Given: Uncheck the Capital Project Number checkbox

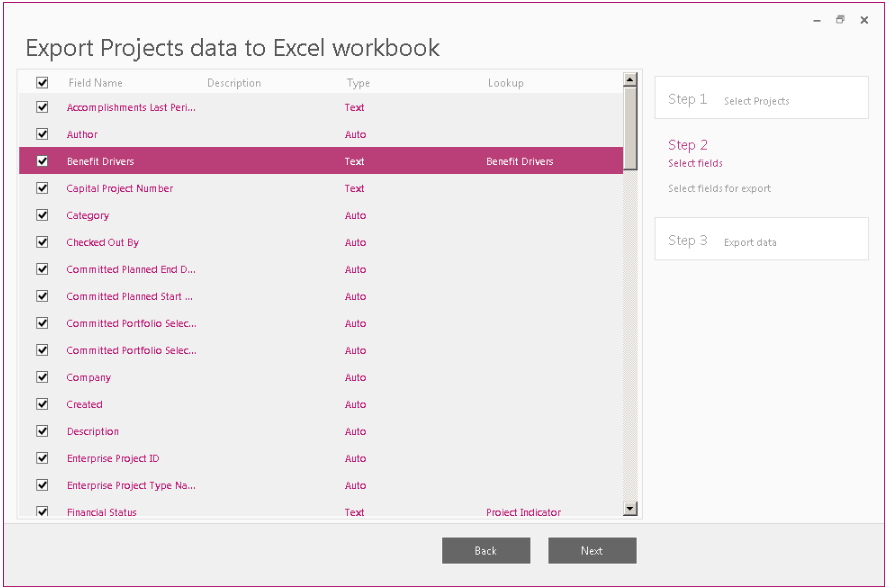Looking at the screenshot, I should tap(42, 188).
